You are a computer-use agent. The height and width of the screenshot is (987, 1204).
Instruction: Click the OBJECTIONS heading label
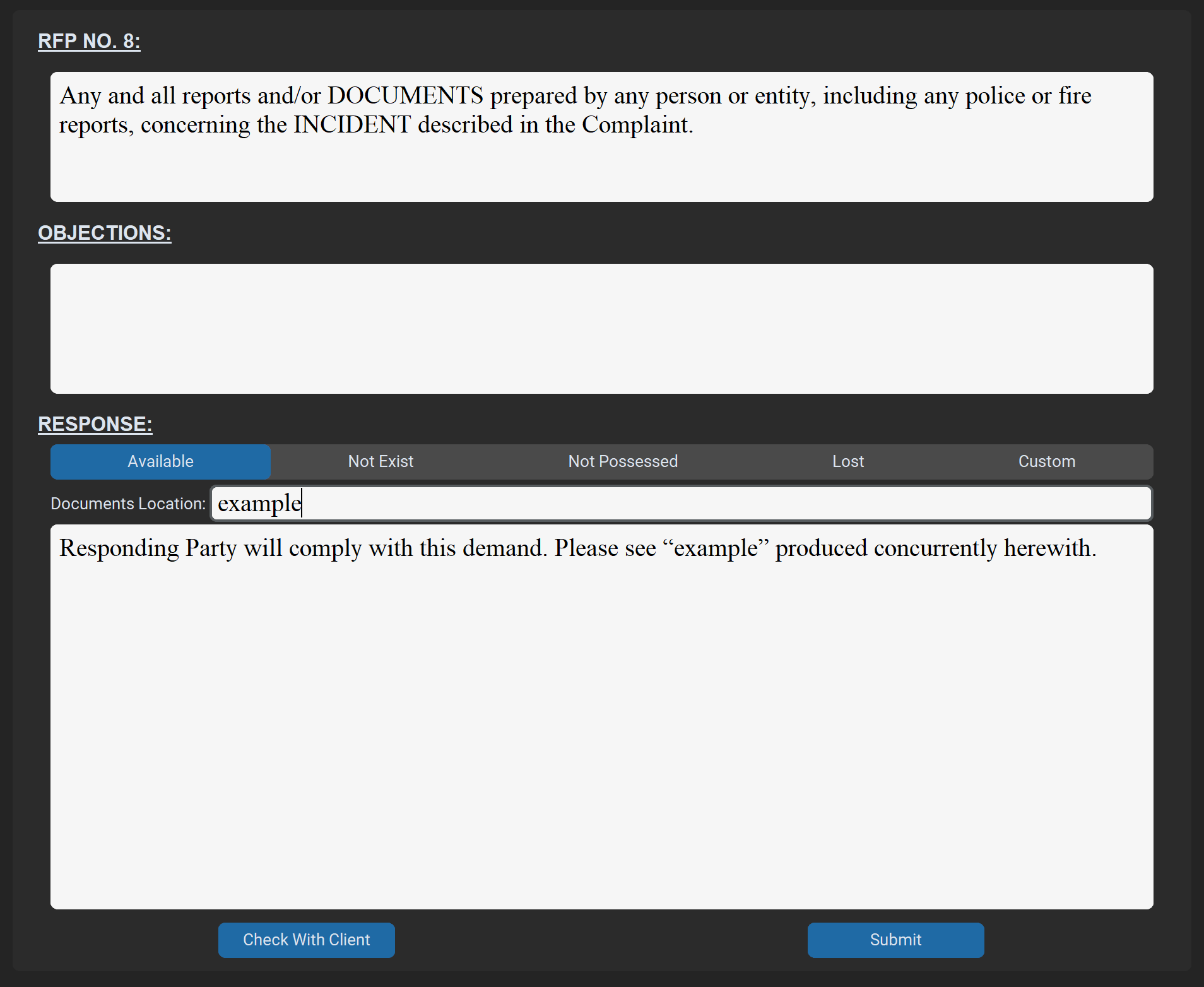(104, 233)
